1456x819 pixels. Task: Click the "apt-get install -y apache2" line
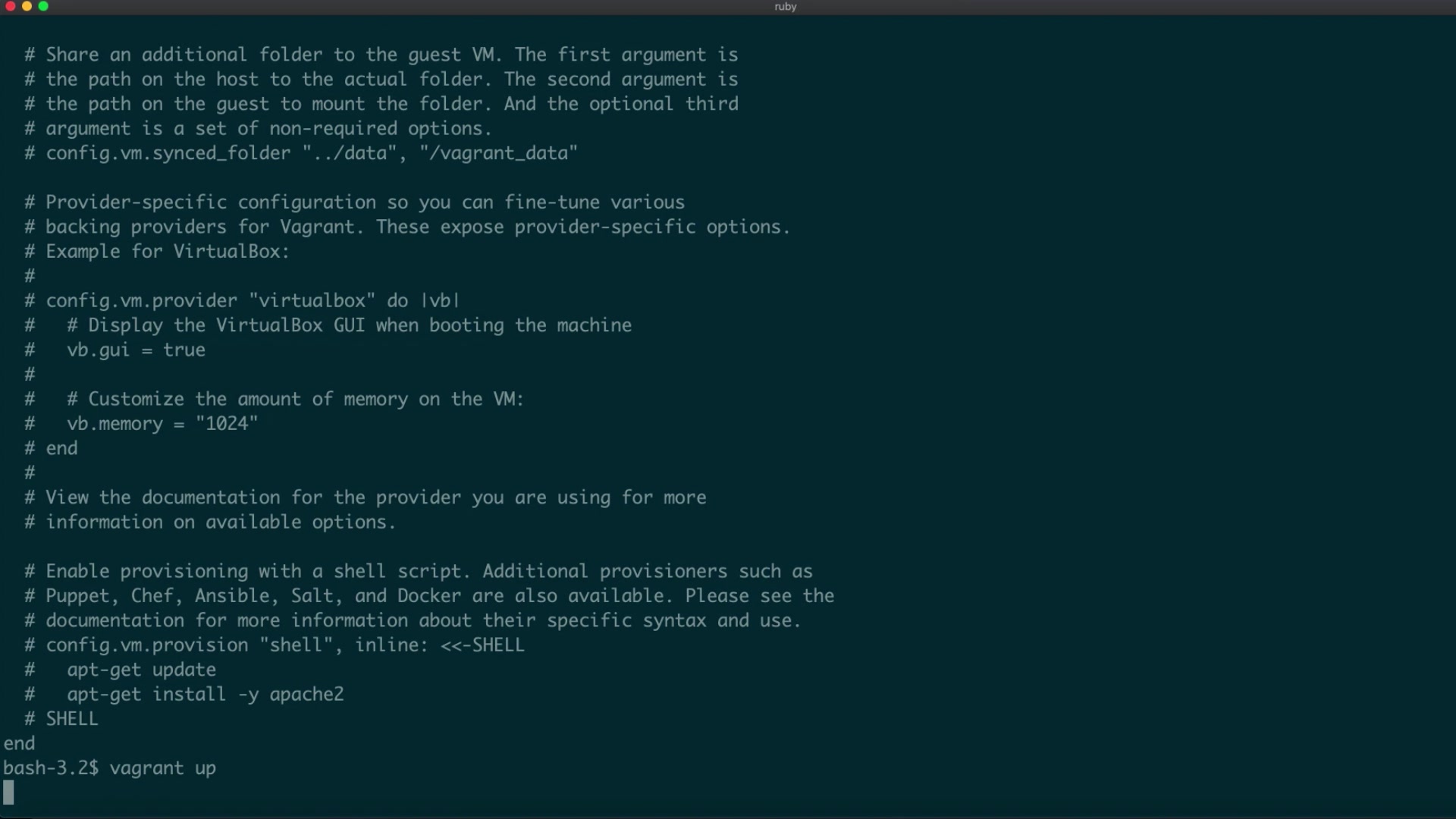[x=205, y=694]
